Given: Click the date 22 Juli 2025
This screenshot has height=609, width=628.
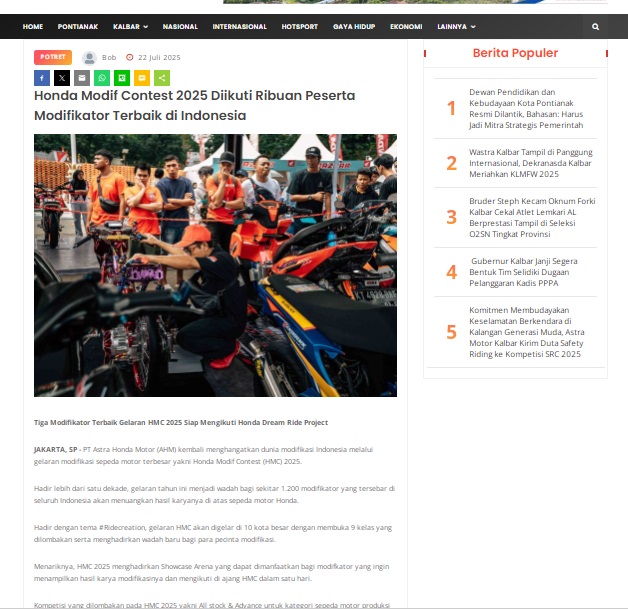Looking at the screenshot, I should (x=159, y=58).
